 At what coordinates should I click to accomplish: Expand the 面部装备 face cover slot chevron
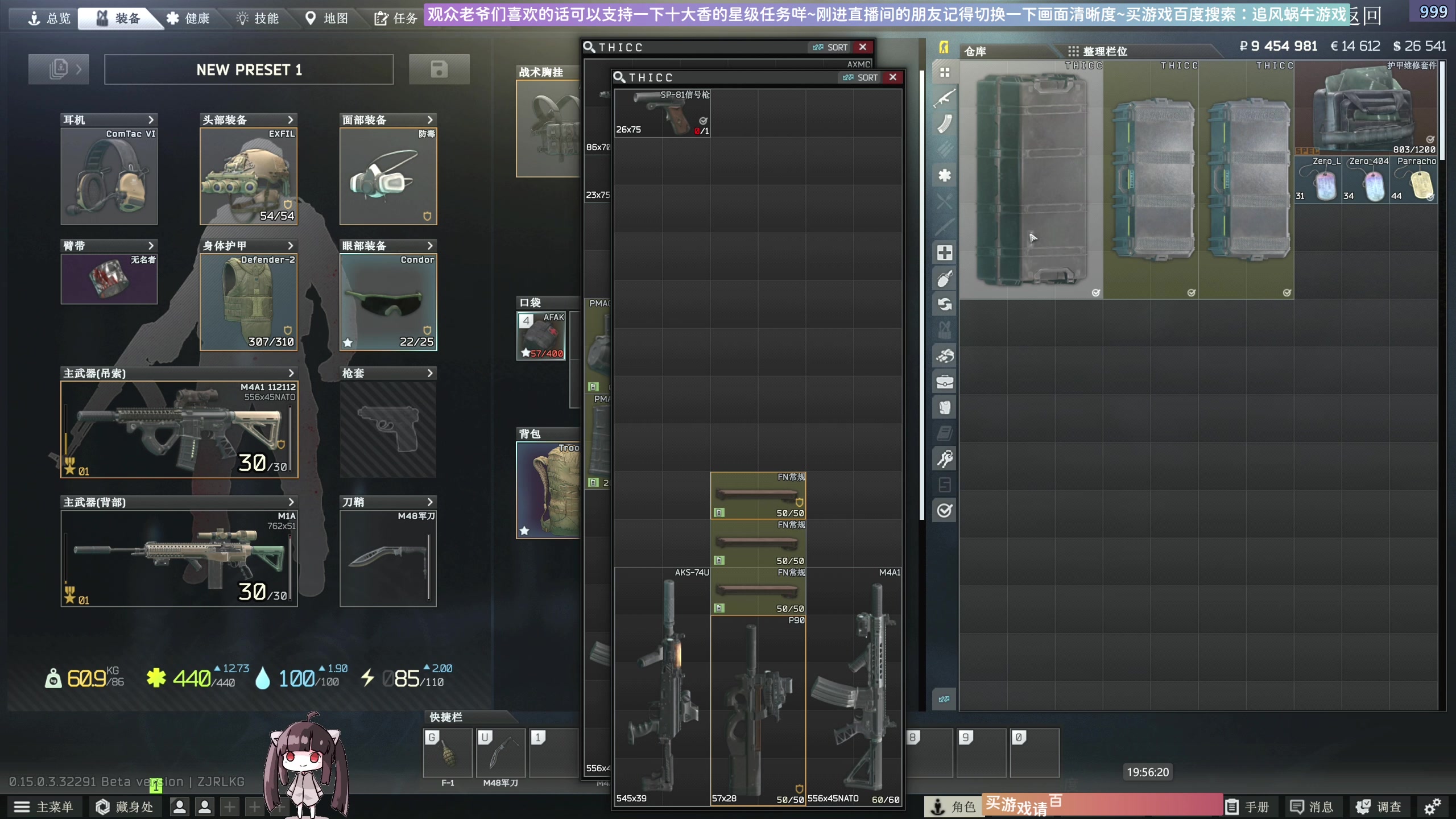(430, 119)
